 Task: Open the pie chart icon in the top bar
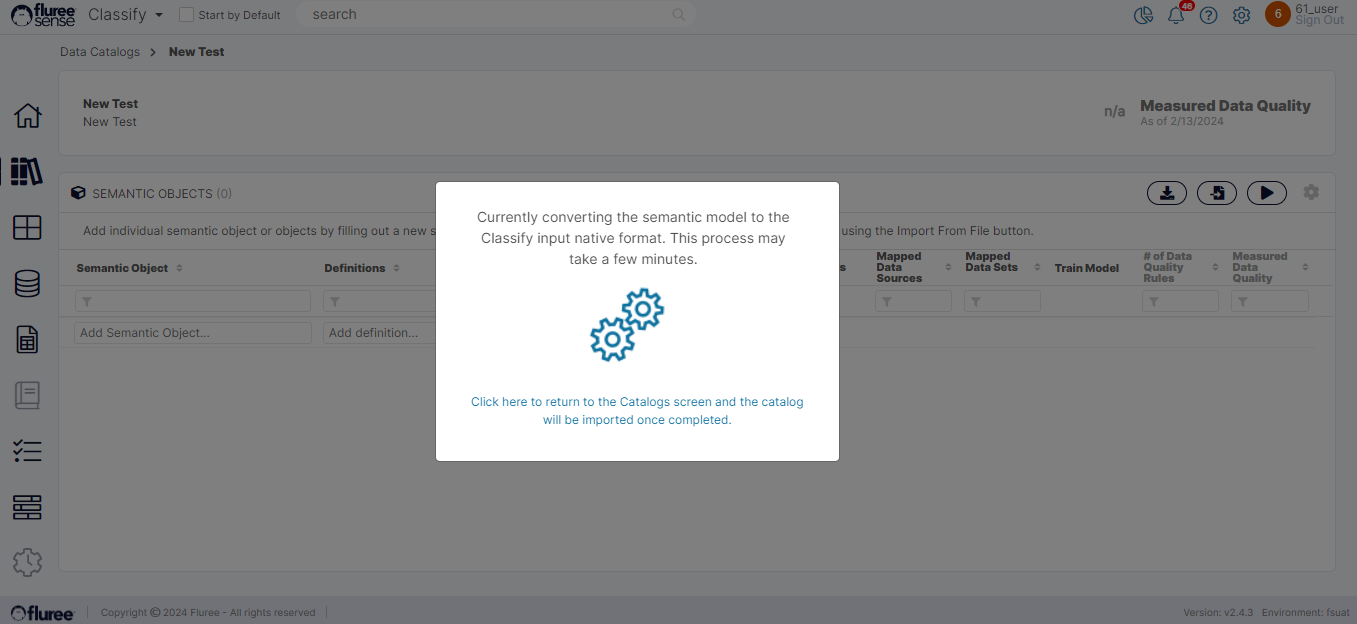(1143, 15)
